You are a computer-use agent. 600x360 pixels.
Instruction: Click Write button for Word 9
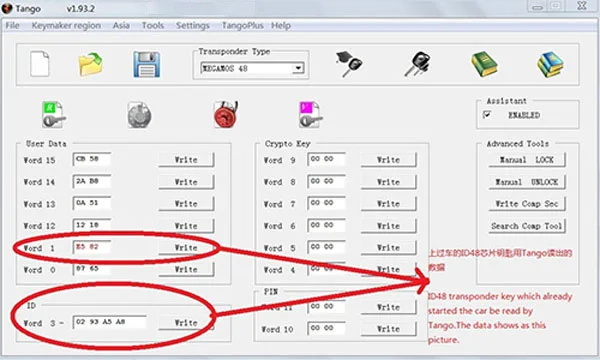(388, 160)
